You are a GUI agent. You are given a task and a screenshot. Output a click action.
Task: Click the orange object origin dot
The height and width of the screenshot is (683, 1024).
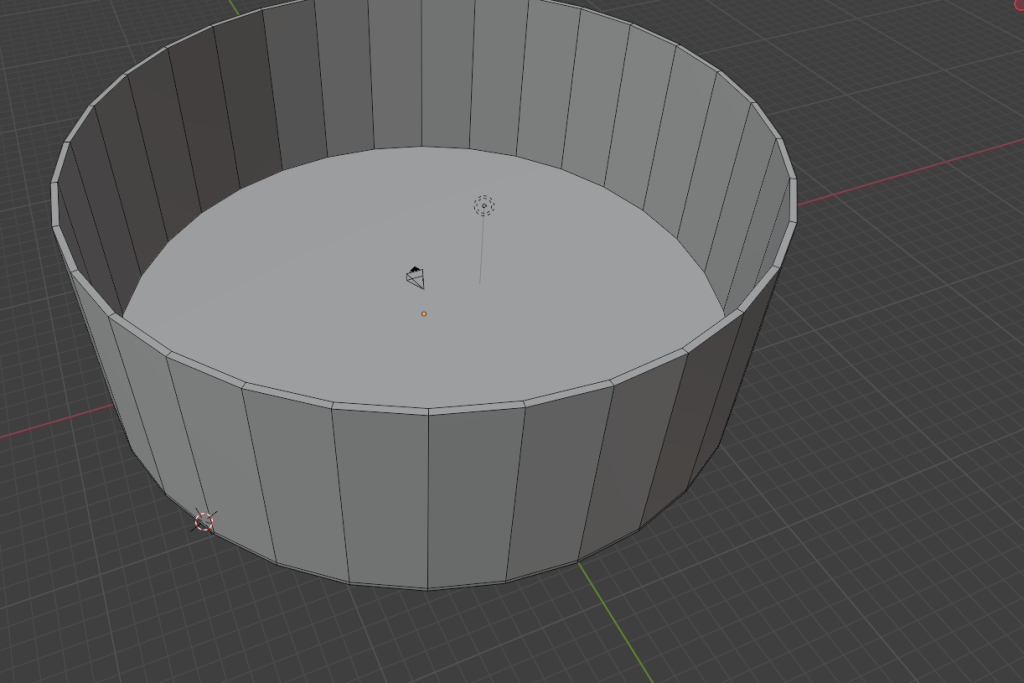pos(424,314)
